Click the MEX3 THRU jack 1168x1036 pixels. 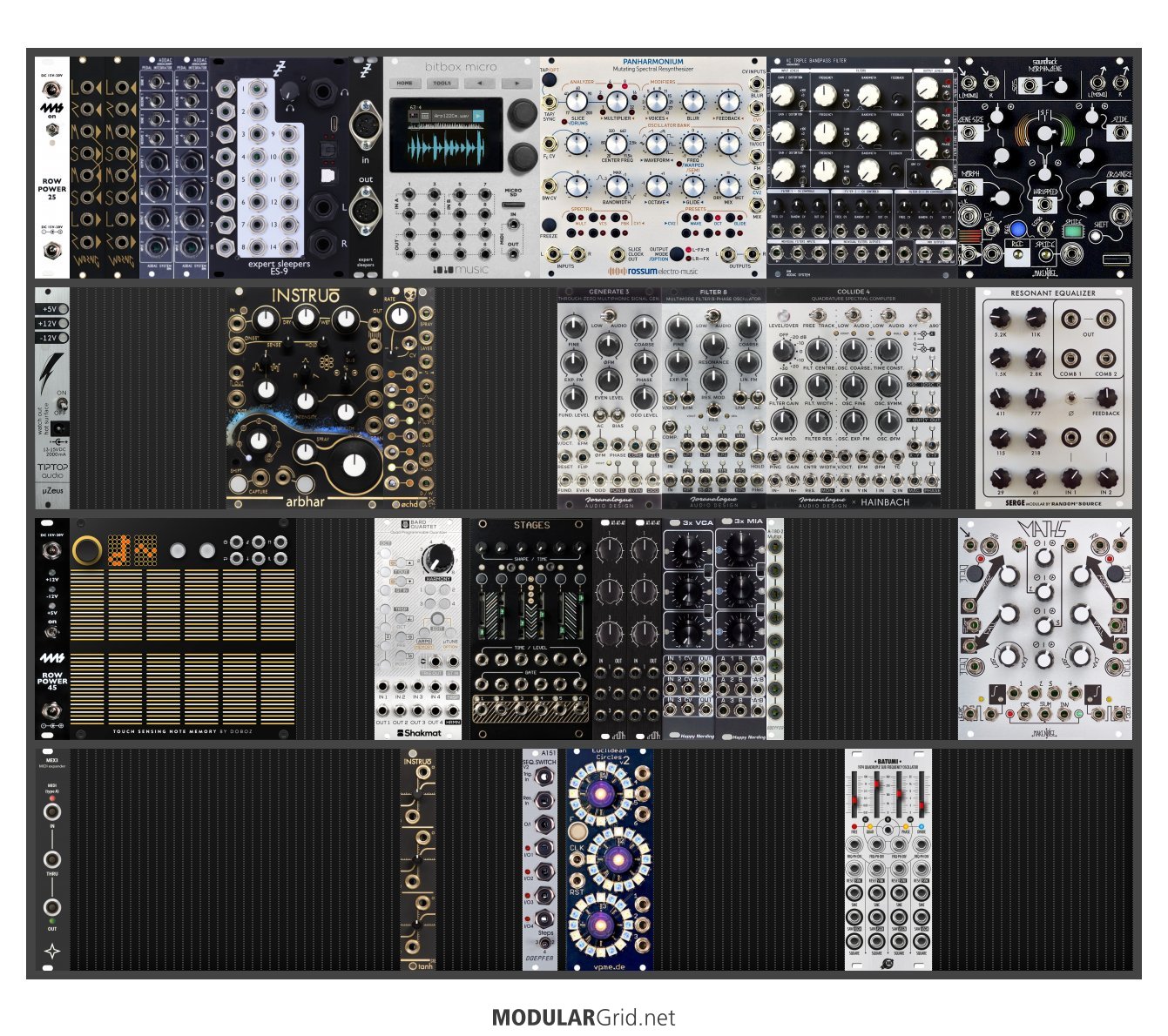click(x=52, y=859)
